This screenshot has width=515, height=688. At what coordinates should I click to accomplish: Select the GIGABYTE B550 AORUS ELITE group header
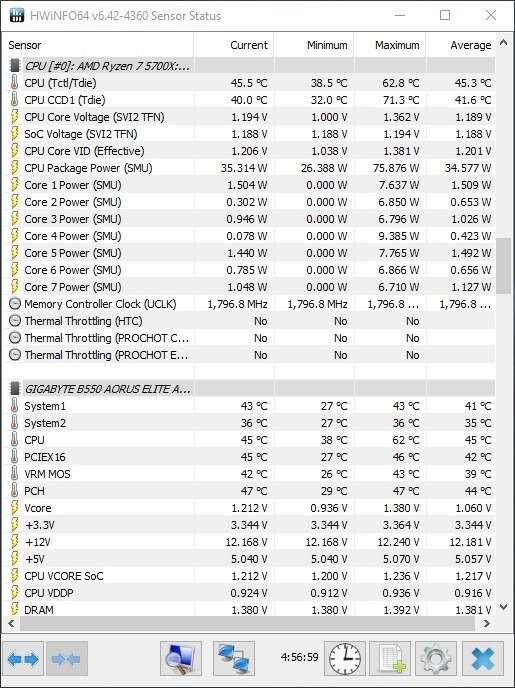(x=251, y=389)
